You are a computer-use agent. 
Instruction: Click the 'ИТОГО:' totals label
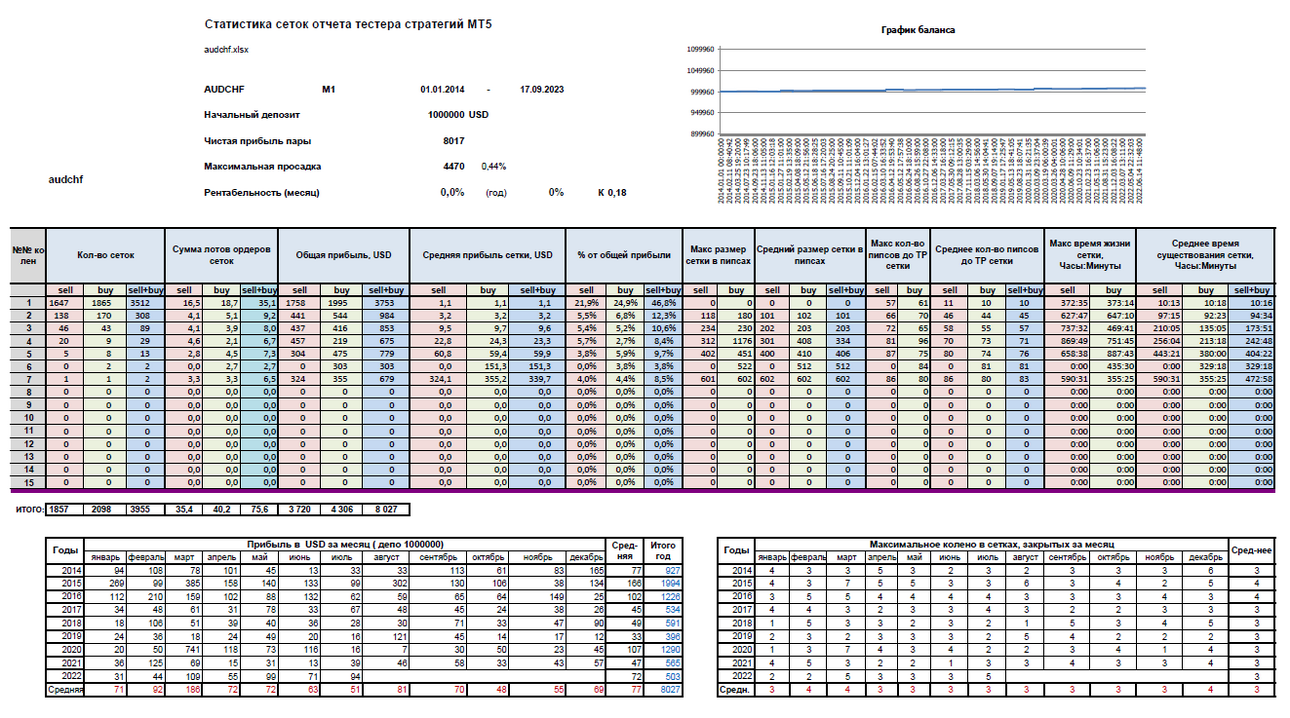click(31, 509)
